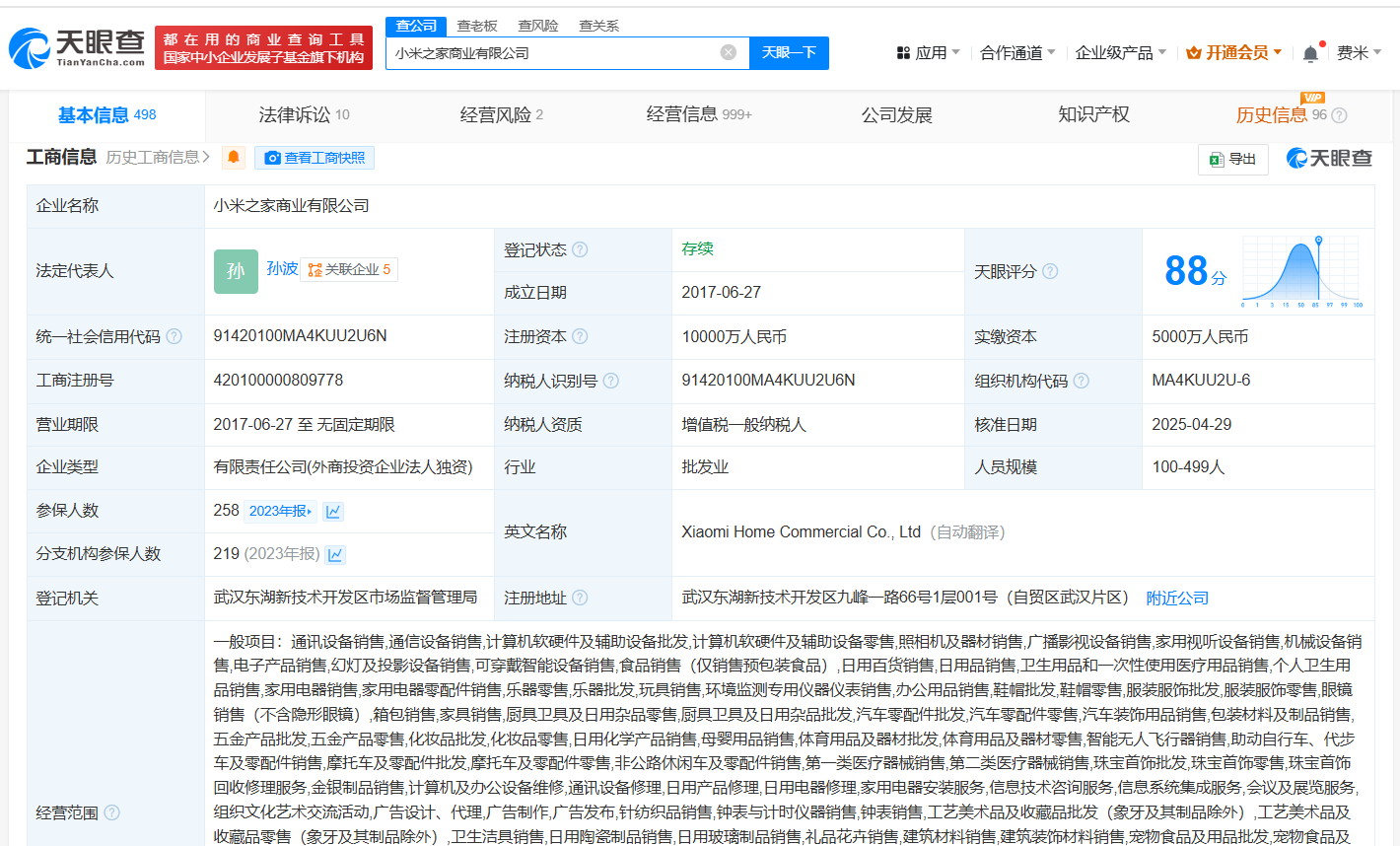Viewport: 1400px width, 846px height.
Task: Click the notification bell icon in header
Action: [1310, 53]
